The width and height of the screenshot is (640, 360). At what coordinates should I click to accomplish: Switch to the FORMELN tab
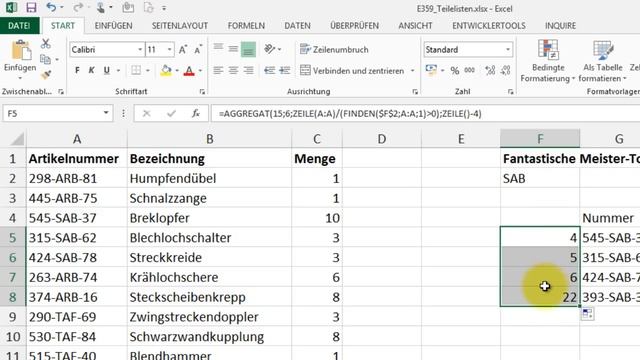tap(246, 25)
